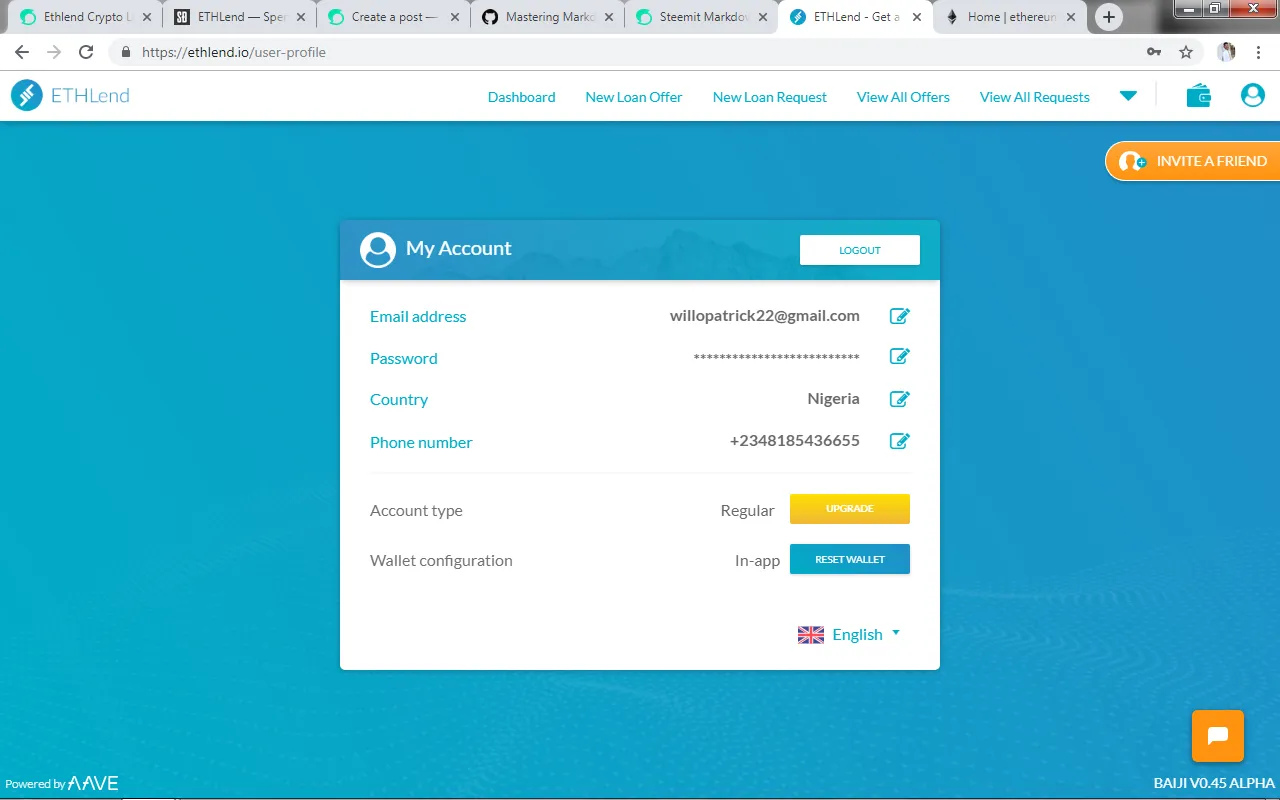Screen dimensions: 1280x800
Task: Open the saved password key icon
Action: [x=1154, y=52]
